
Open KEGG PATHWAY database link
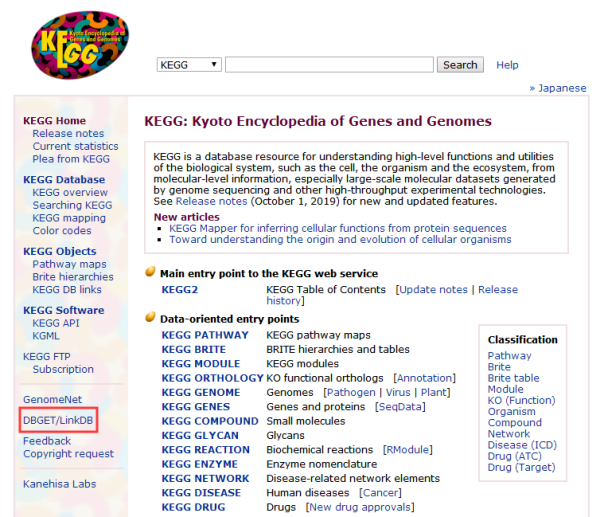click(205, 335)
